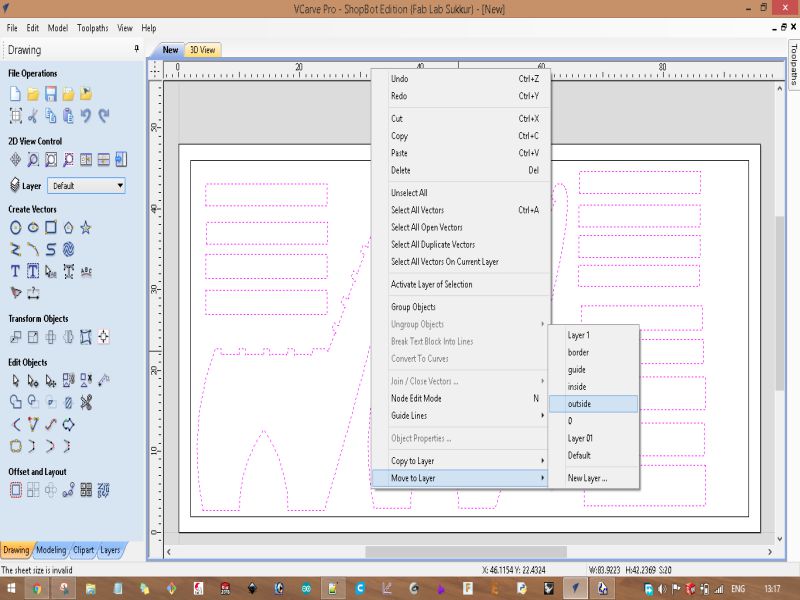Open the View menu
This screenshot has width=800, height=600.
click(x=125, y=28)
